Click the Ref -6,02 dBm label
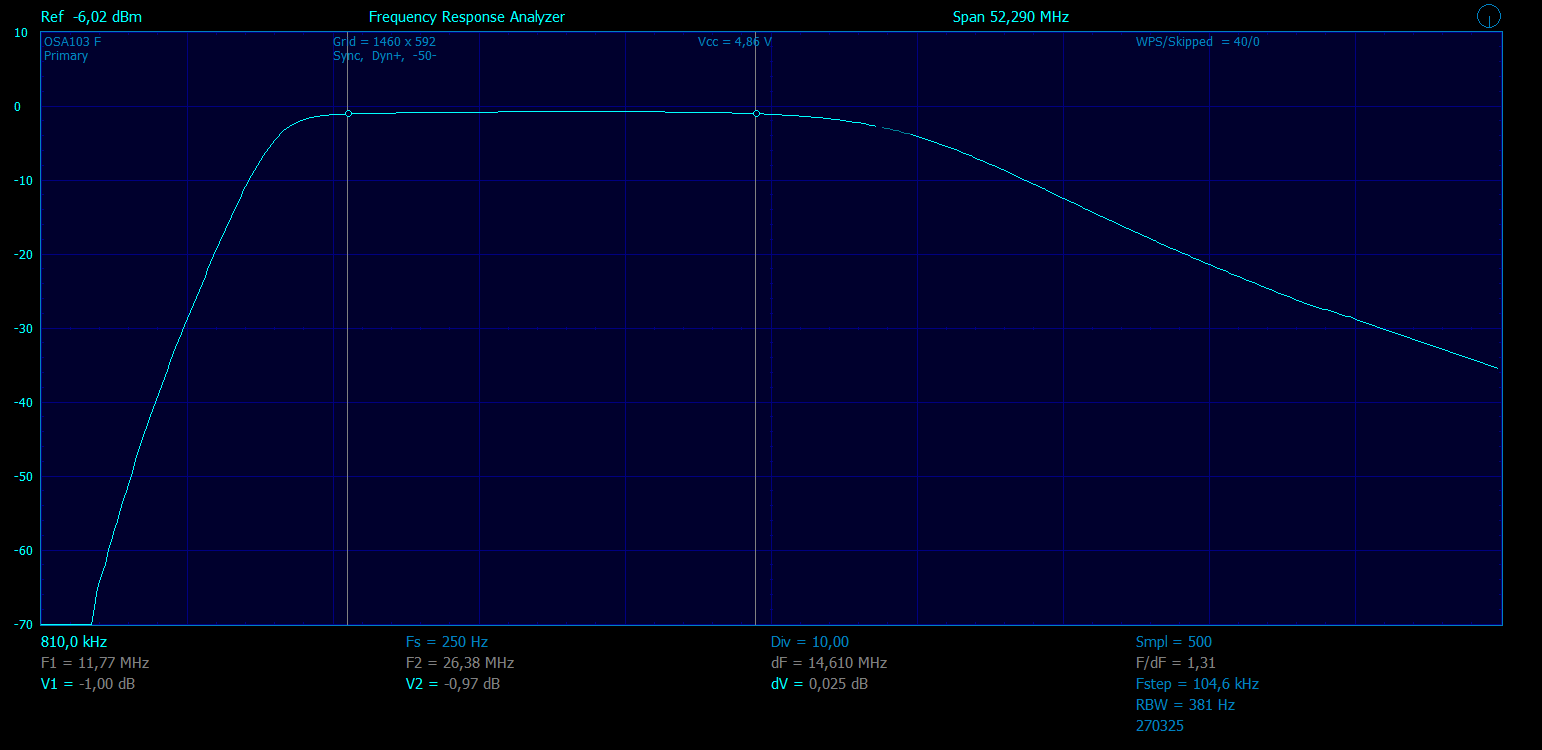1542x750 pixels. click(91, 17)
